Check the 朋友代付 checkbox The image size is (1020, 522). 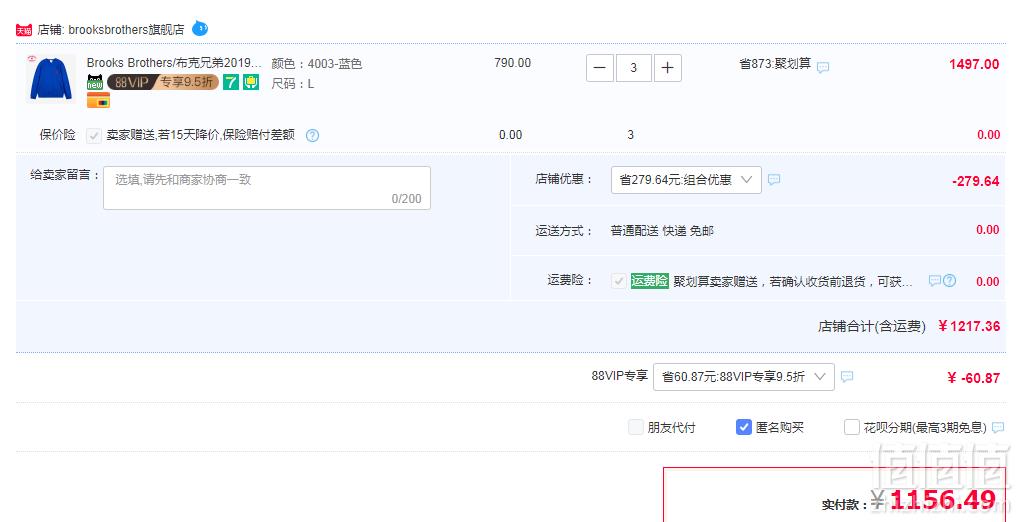(636, 427)
